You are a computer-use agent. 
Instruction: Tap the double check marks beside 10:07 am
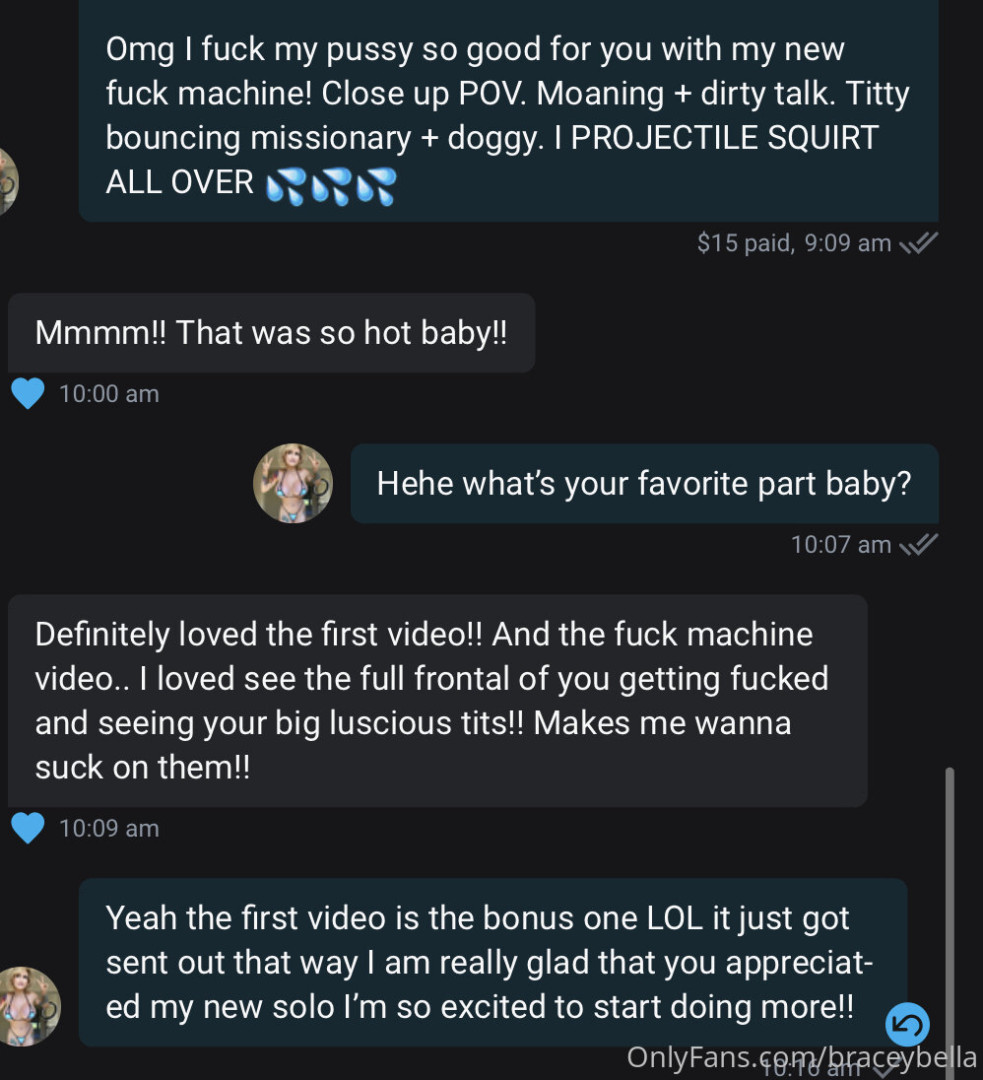tap(918, 545)
